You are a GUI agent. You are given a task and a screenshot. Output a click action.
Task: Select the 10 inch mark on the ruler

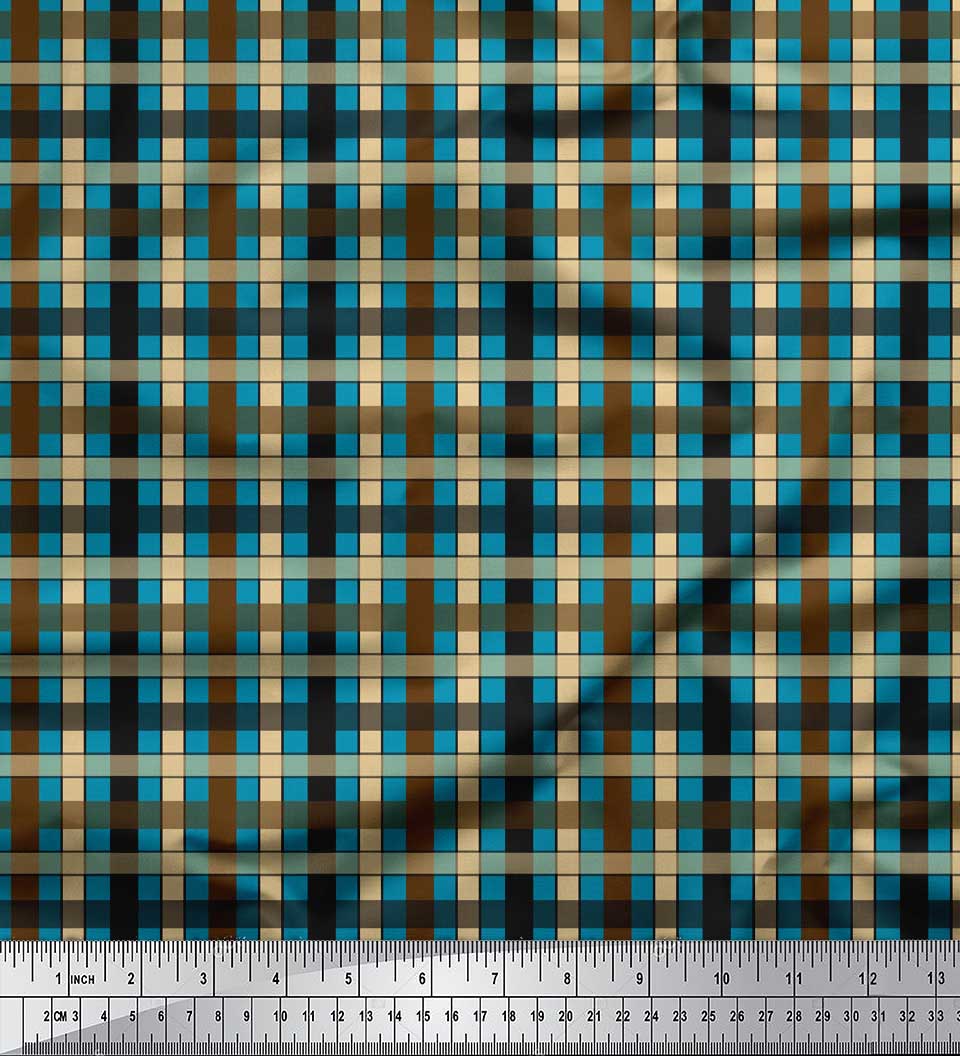tap(721, 979)
